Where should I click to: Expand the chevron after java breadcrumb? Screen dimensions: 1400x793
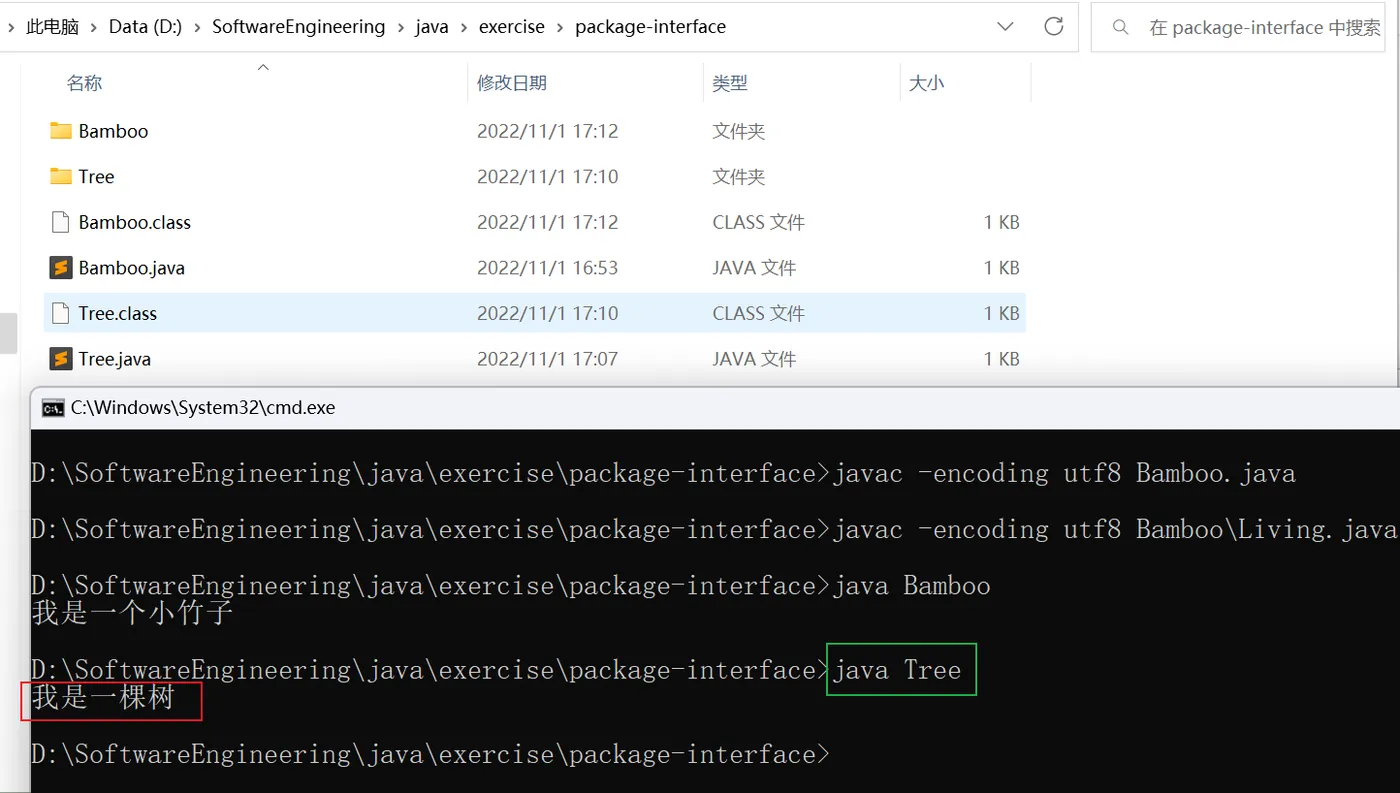[464, 27]
